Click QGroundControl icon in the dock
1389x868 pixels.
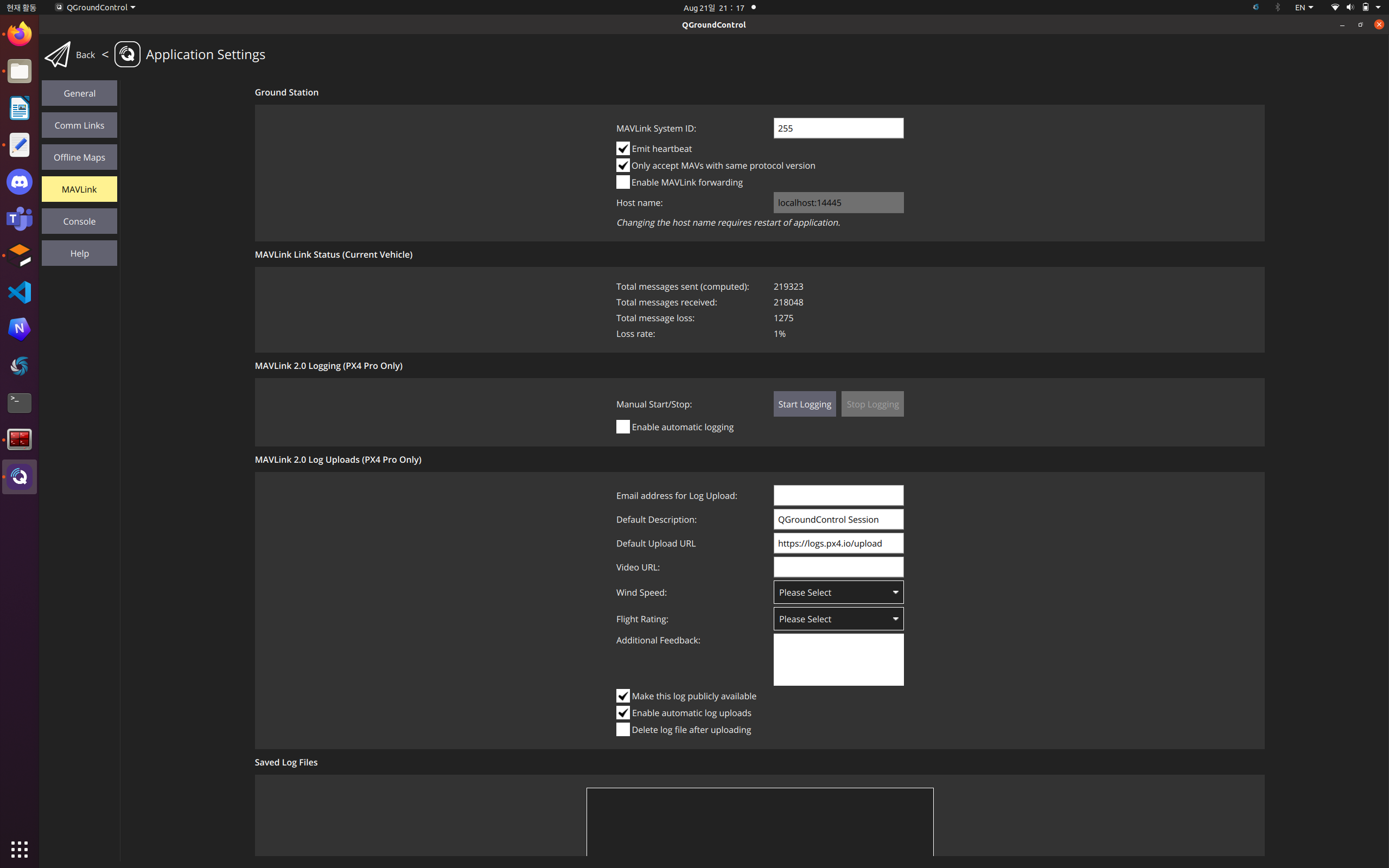(x=20, y=476)
